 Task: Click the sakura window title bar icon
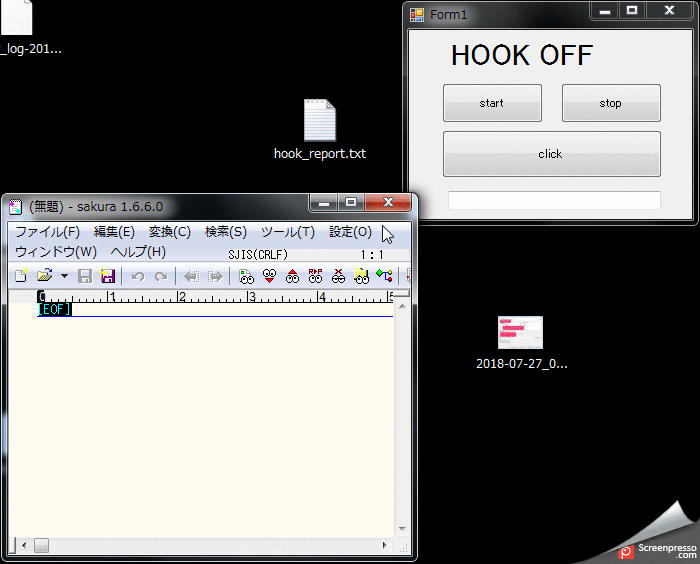tap(16, 206)
